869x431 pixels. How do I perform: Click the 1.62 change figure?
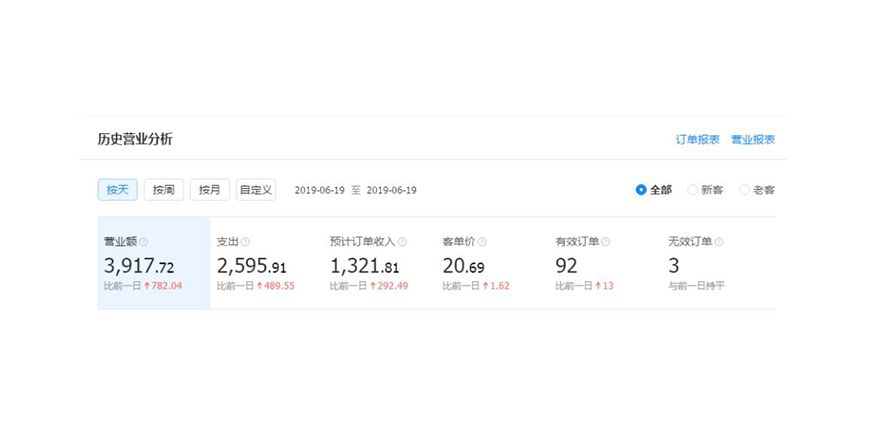pyautogui.click(x=499, y=286)
